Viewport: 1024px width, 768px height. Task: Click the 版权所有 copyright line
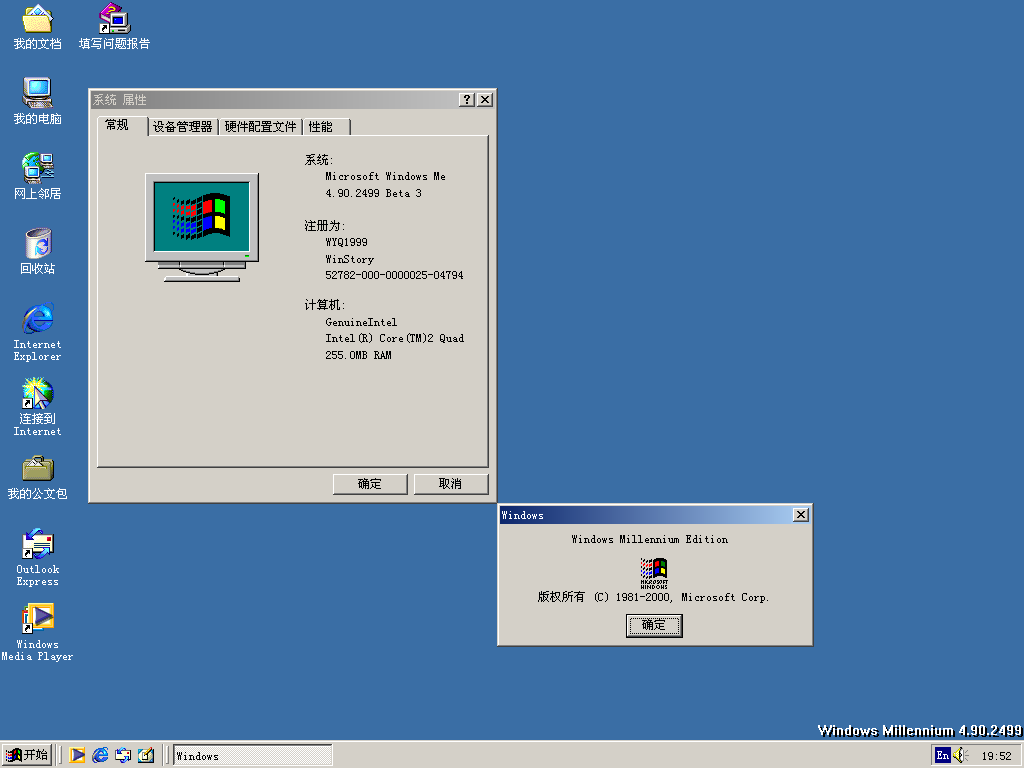654,597
